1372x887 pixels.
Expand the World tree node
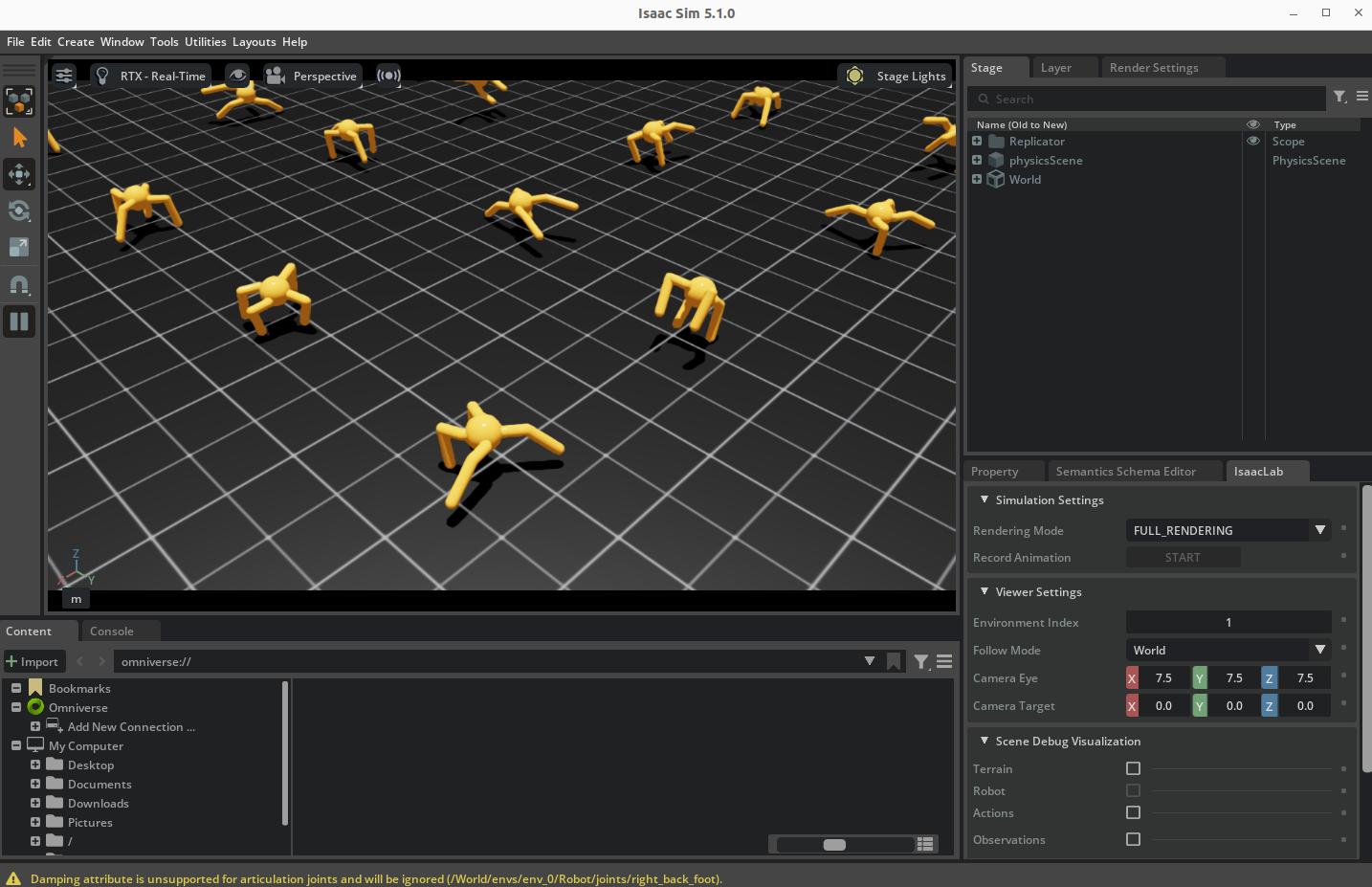[977, 179]
